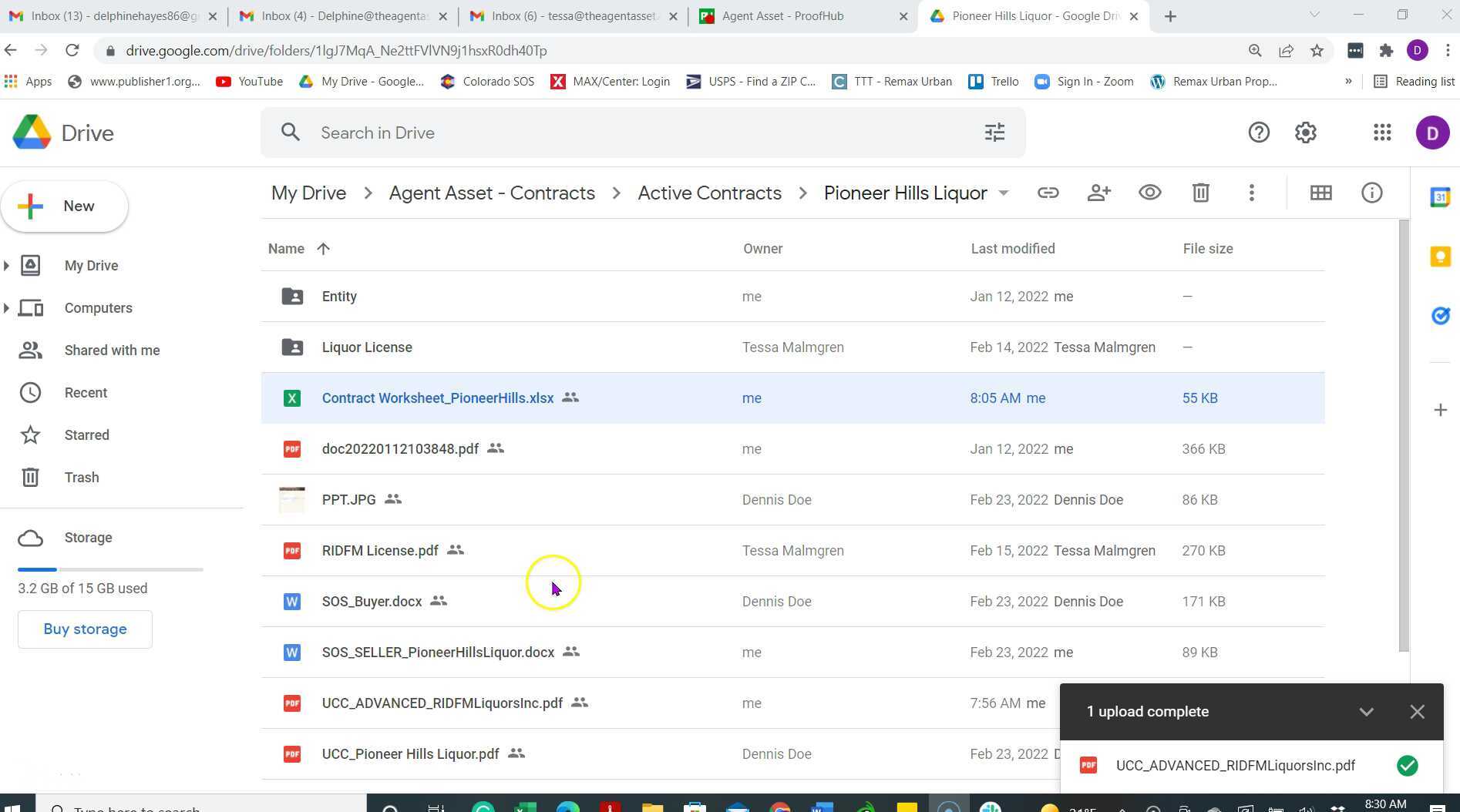Select Shared with me in sidebar

pyautogui.click(x=112, y=351)
